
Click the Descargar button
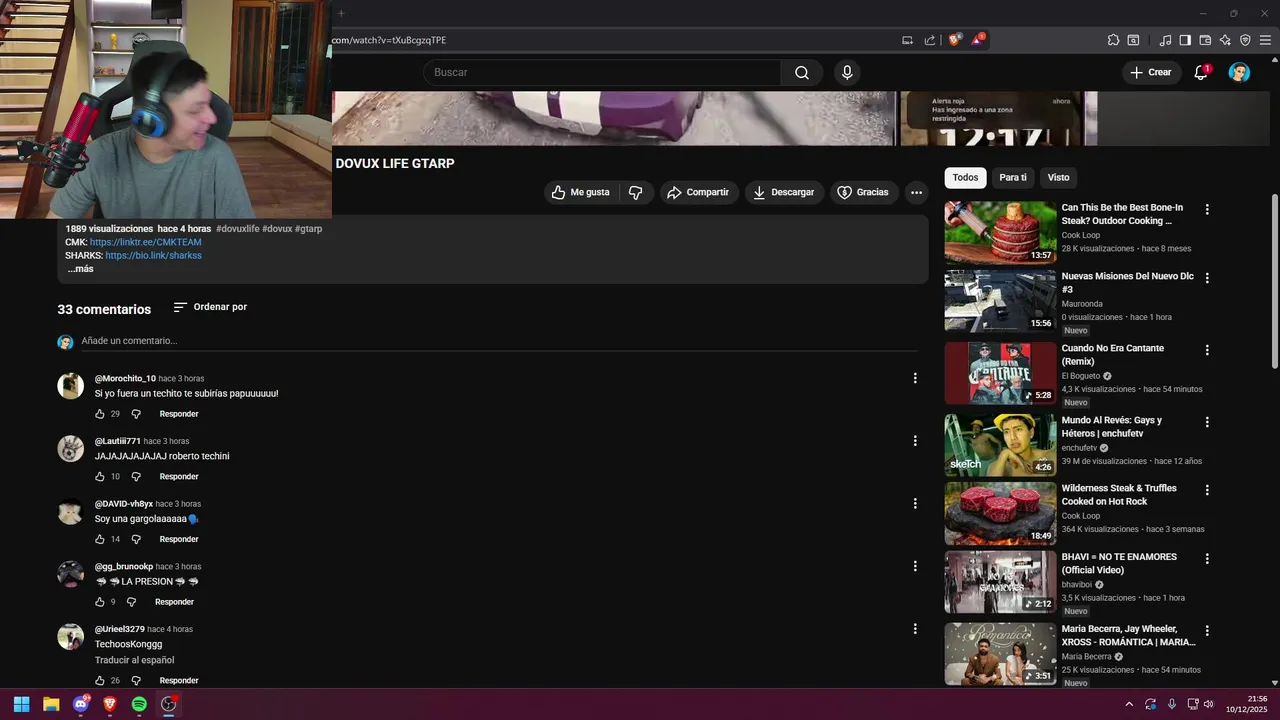(x=784, y=192)
